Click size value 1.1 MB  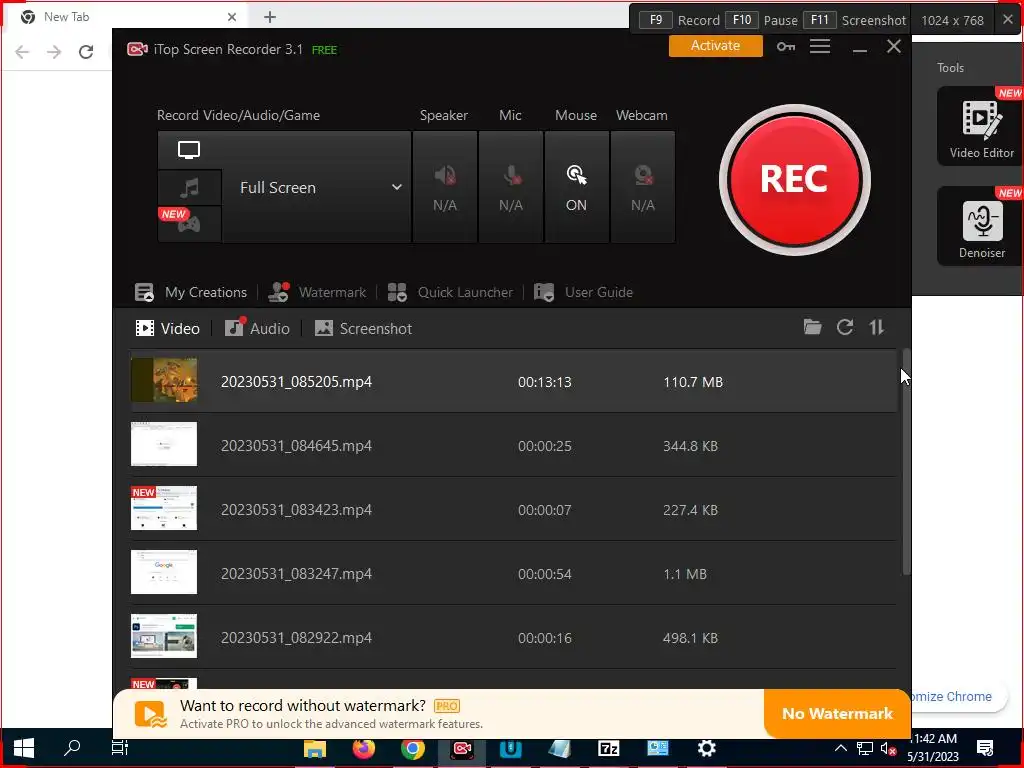pos(685,574)
